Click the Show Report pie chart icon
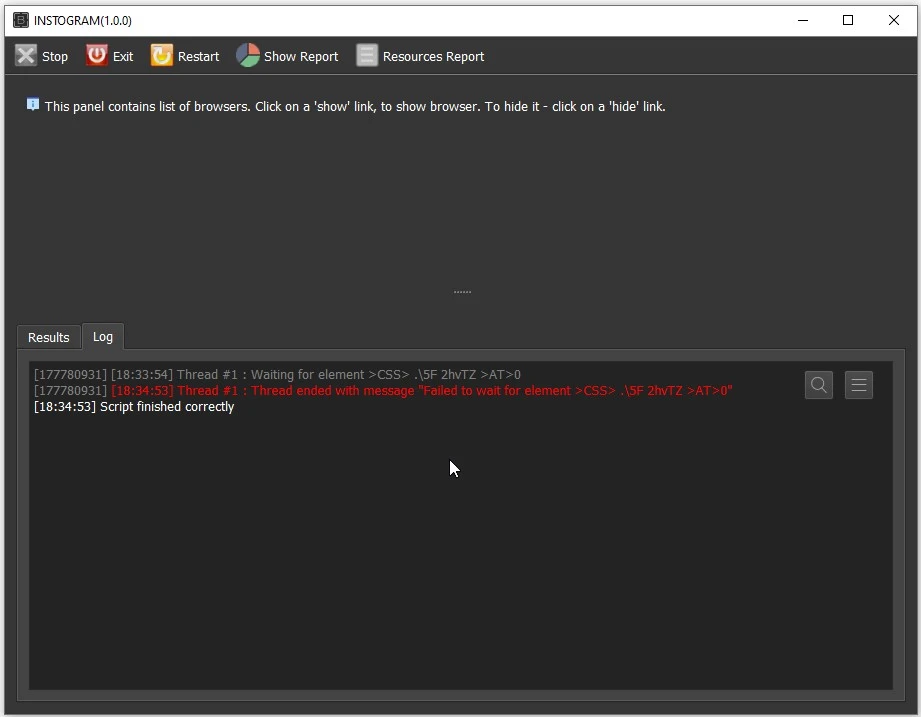This screenshot has width=921, height=717. (248, 56)
